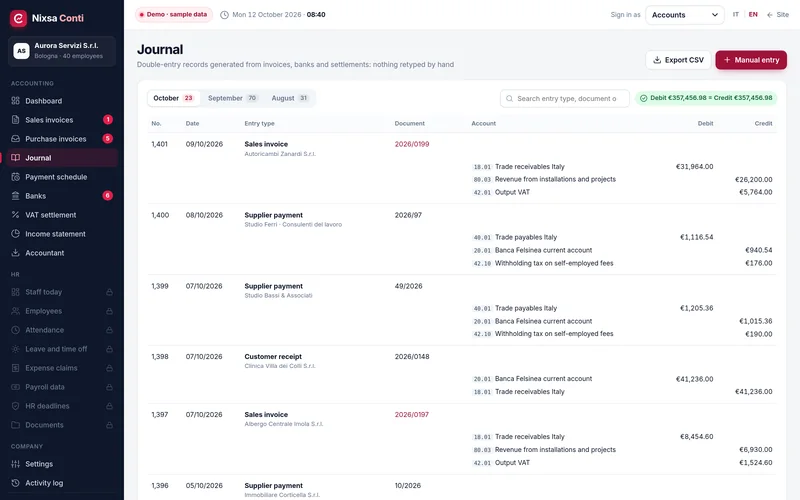Screen dimensions: 800x500
Task: Click the Document column header
Action: (x=409, y=123)
